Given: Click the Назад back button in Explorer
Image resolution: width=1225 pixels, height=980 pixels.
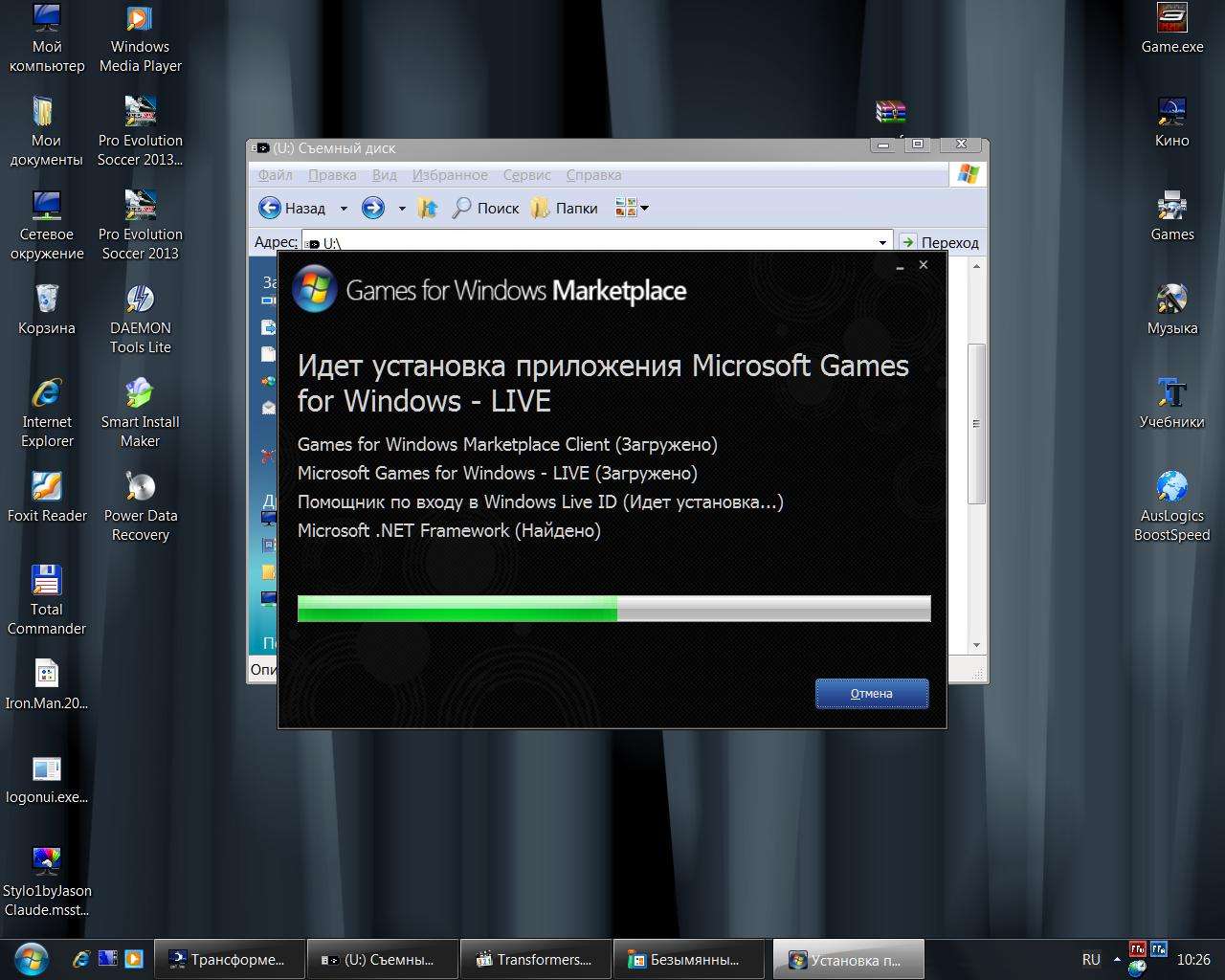Looking at the screenshot, I should pyautogui.click(x=293, y=208).
